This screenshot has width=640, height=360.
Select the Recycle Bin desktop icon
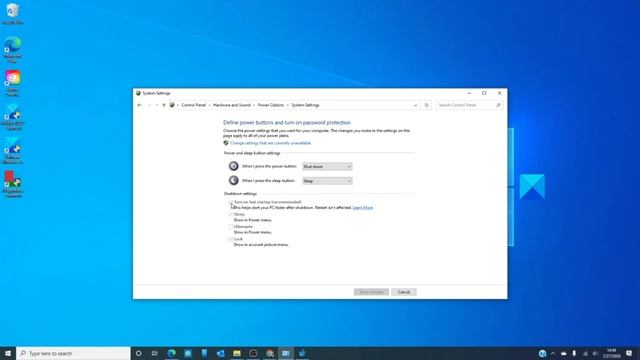pyautogui.click(x=13, y=13)
